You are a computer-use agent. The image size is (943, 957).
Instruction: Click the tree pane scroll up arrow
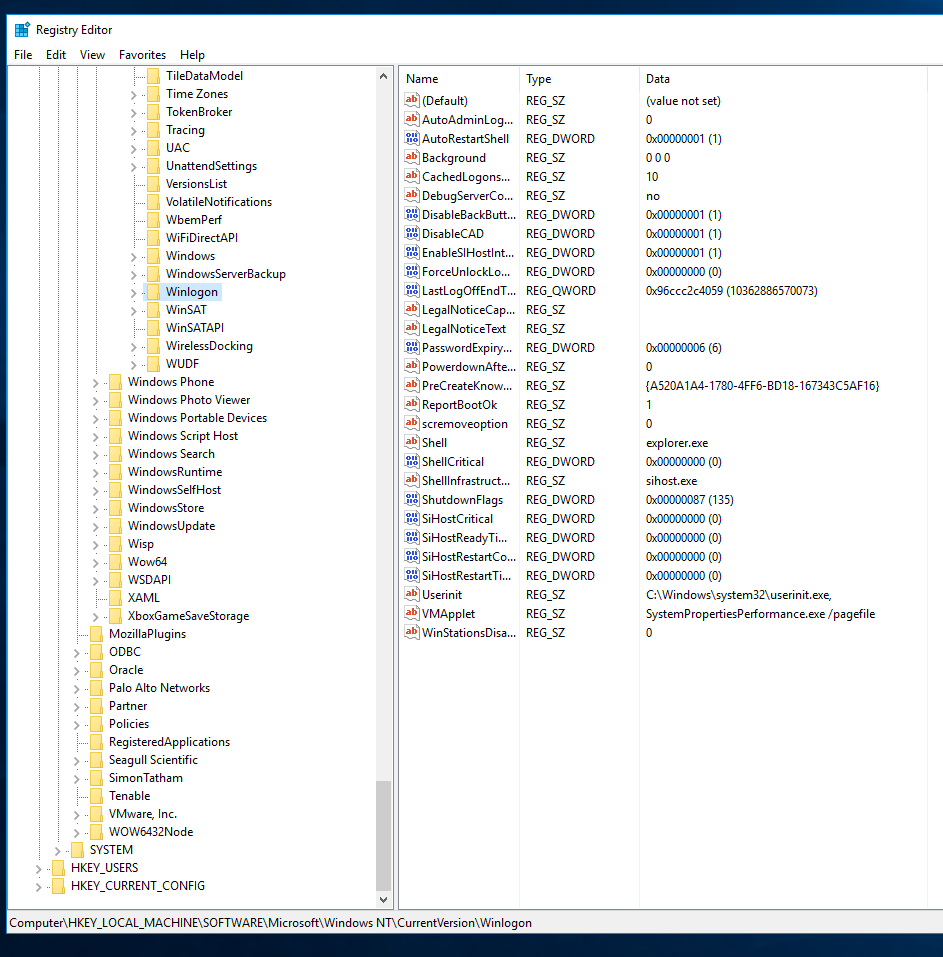click(385, 76)
